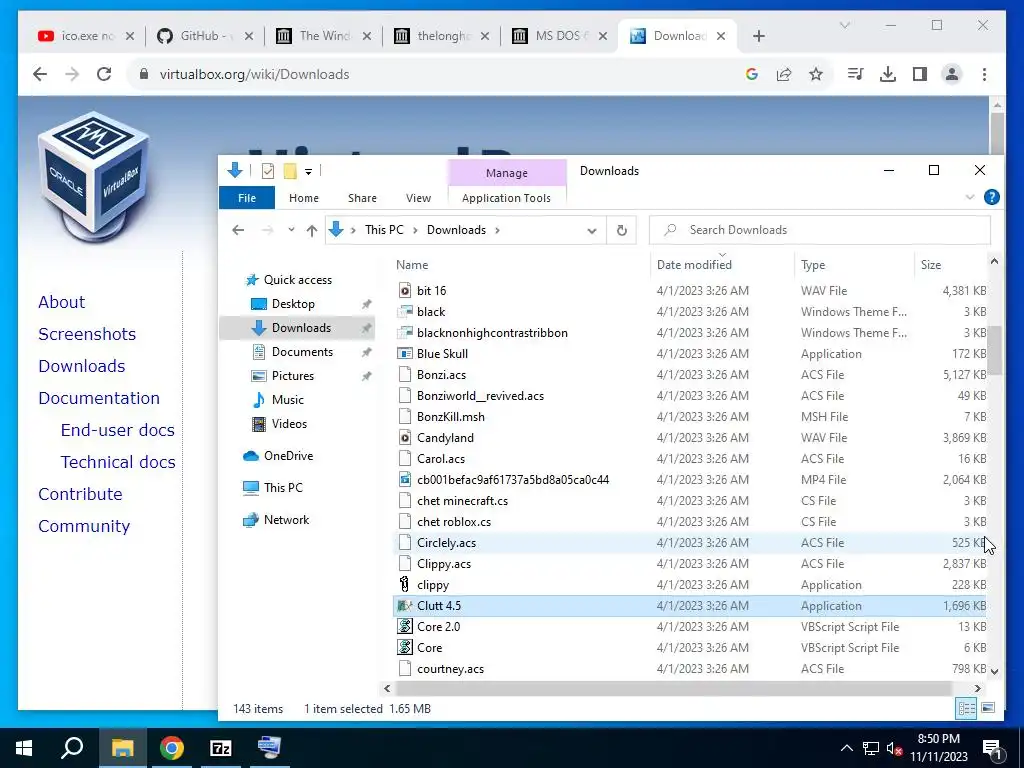Bookmark this page with star icon
Screen dimensions: 1024x768
pyautogui.click(x=816, y=74)
